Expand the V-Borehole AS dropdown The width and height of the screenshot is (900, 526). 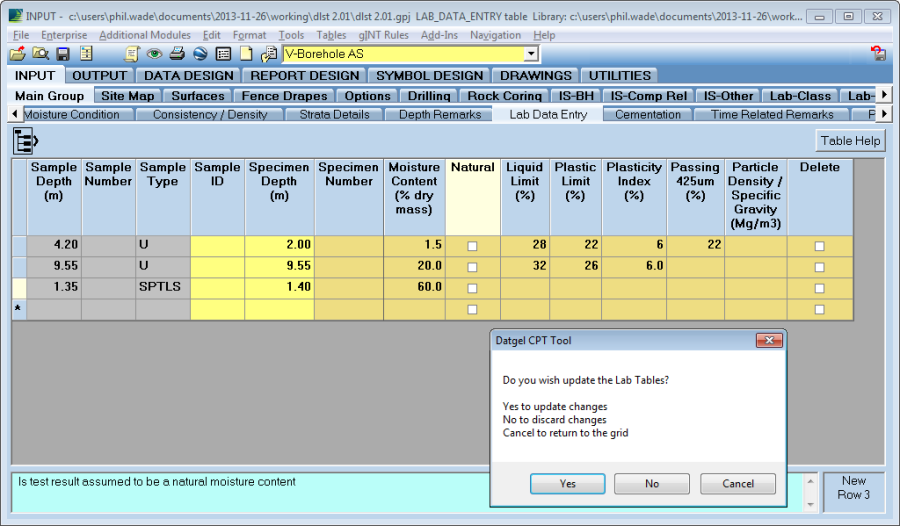[x=530, y=54]
